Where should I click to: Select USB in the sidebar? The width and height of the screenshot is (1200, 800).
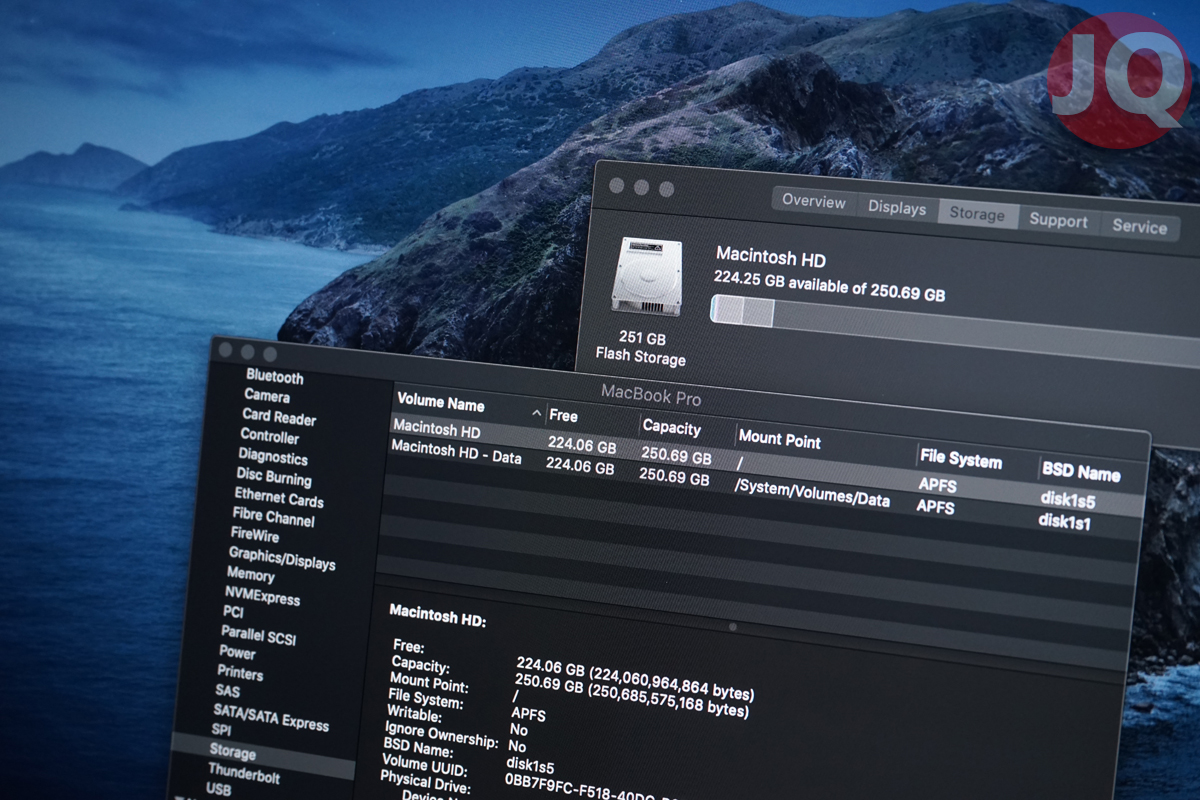(x=218, y=789)
